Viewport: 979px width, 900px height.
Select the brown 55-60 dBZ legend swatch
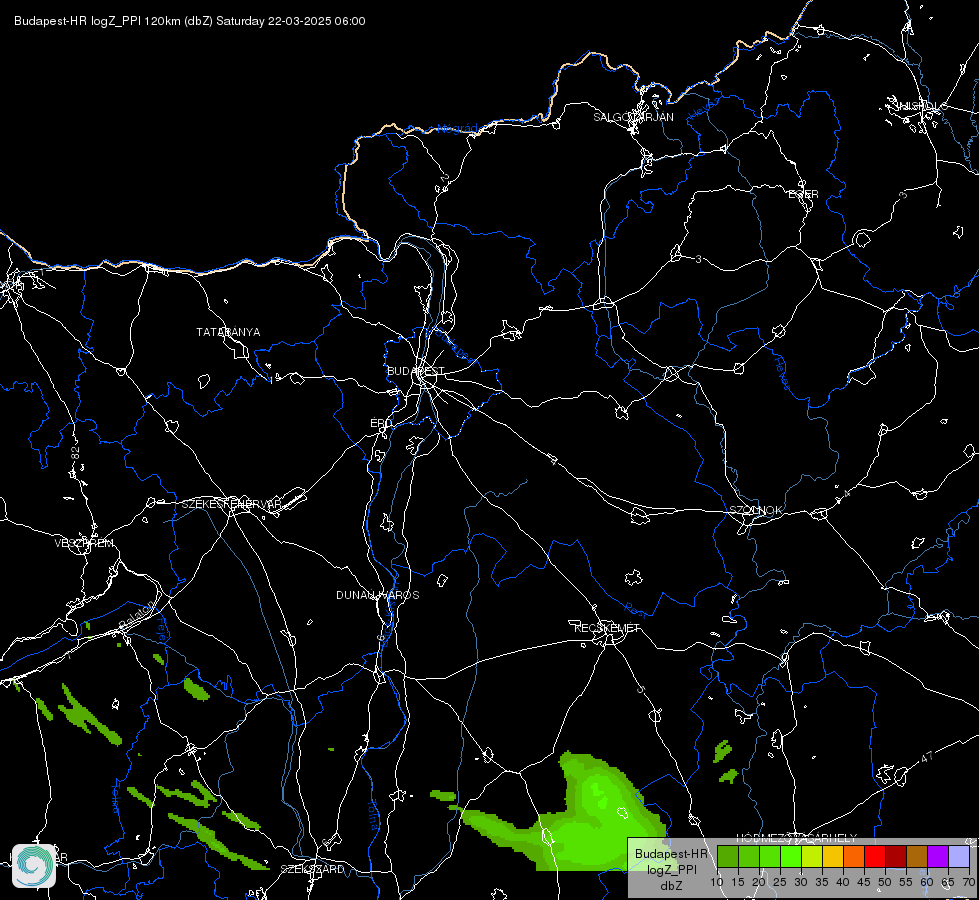tap(917, 856)
